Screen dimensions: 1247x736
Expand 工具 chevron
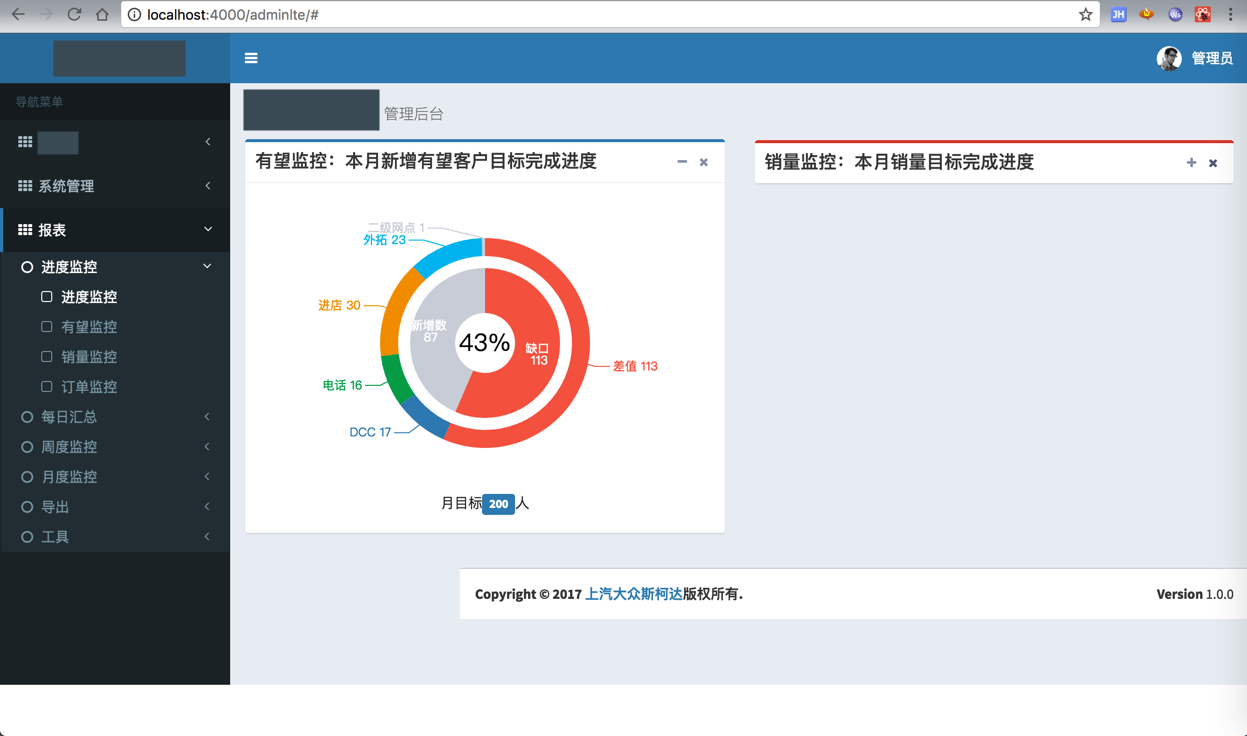pyautogui.click(x=207, y=537)
